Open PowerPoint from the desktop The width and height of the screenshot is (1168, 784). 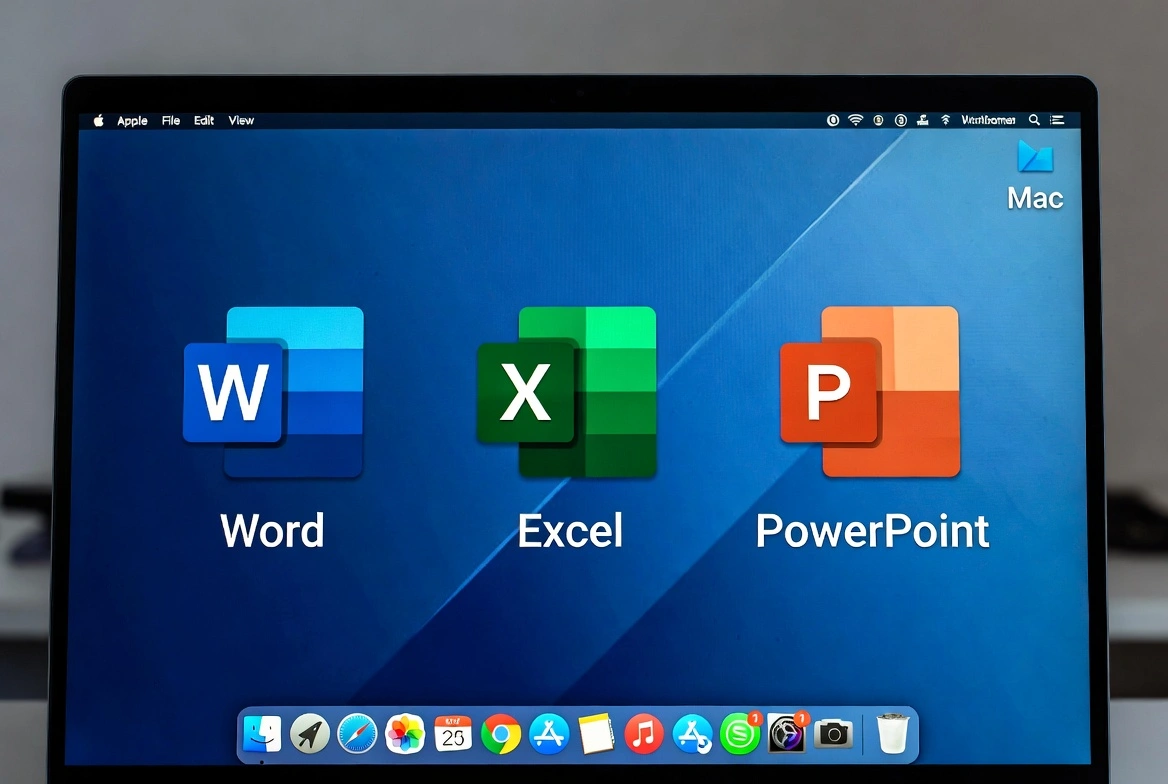(870, 394)
